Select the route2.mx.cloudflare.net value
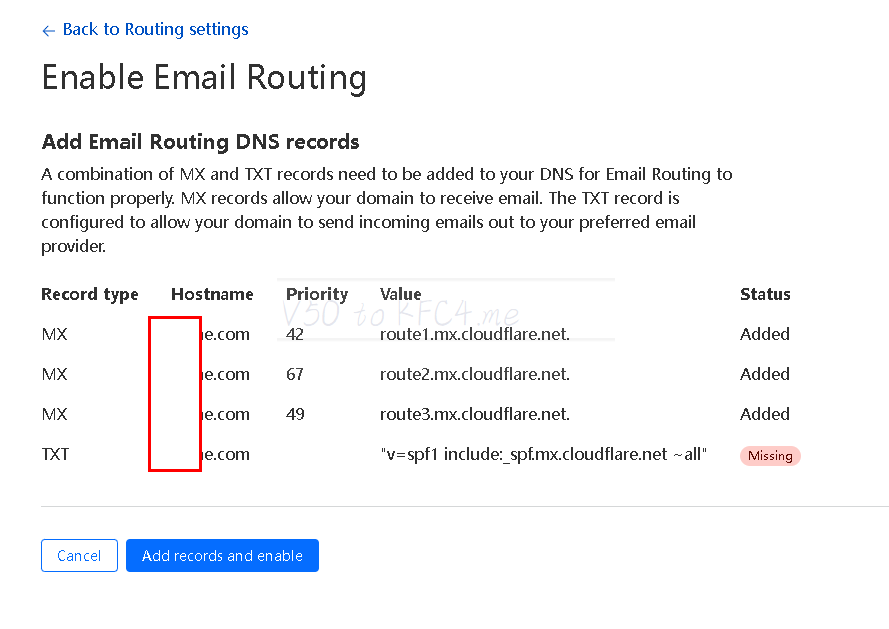Image resolution: width=889 pixels, height=629 pixels. click(x=474, y=374)
